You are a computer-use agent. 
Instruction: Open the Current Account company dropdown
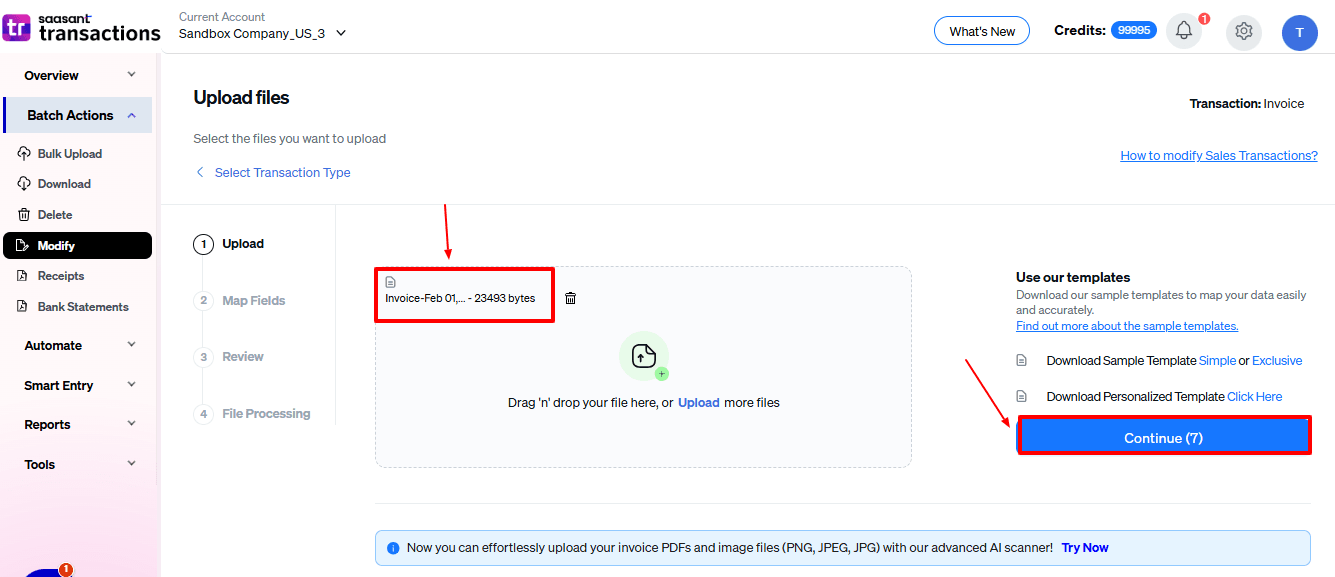click(262, 33)
